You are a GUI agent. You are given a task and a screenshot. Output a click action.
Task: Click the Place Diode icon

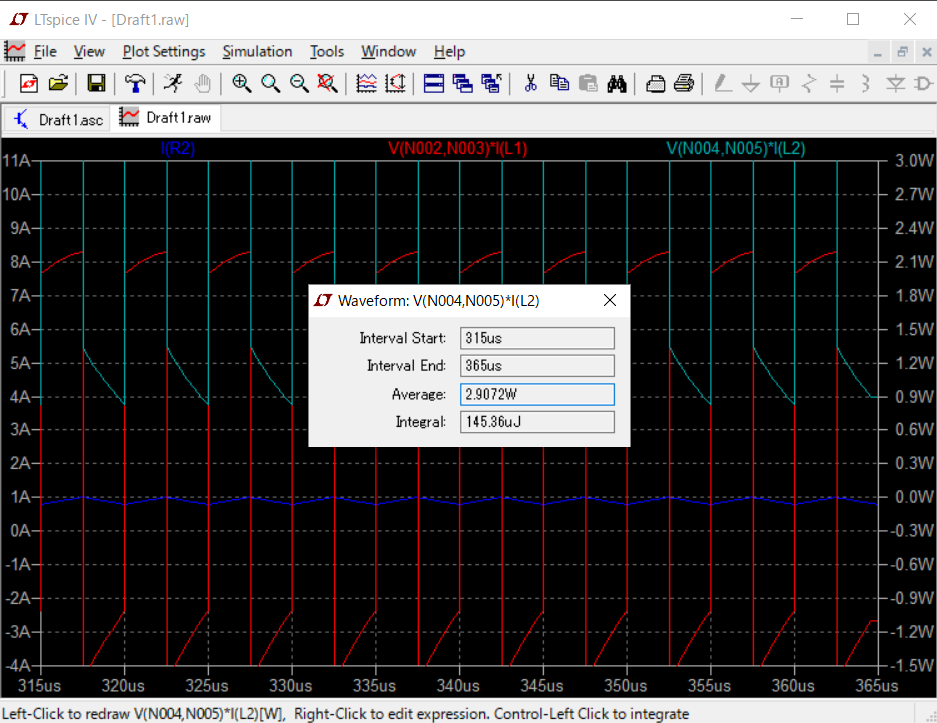895,83
